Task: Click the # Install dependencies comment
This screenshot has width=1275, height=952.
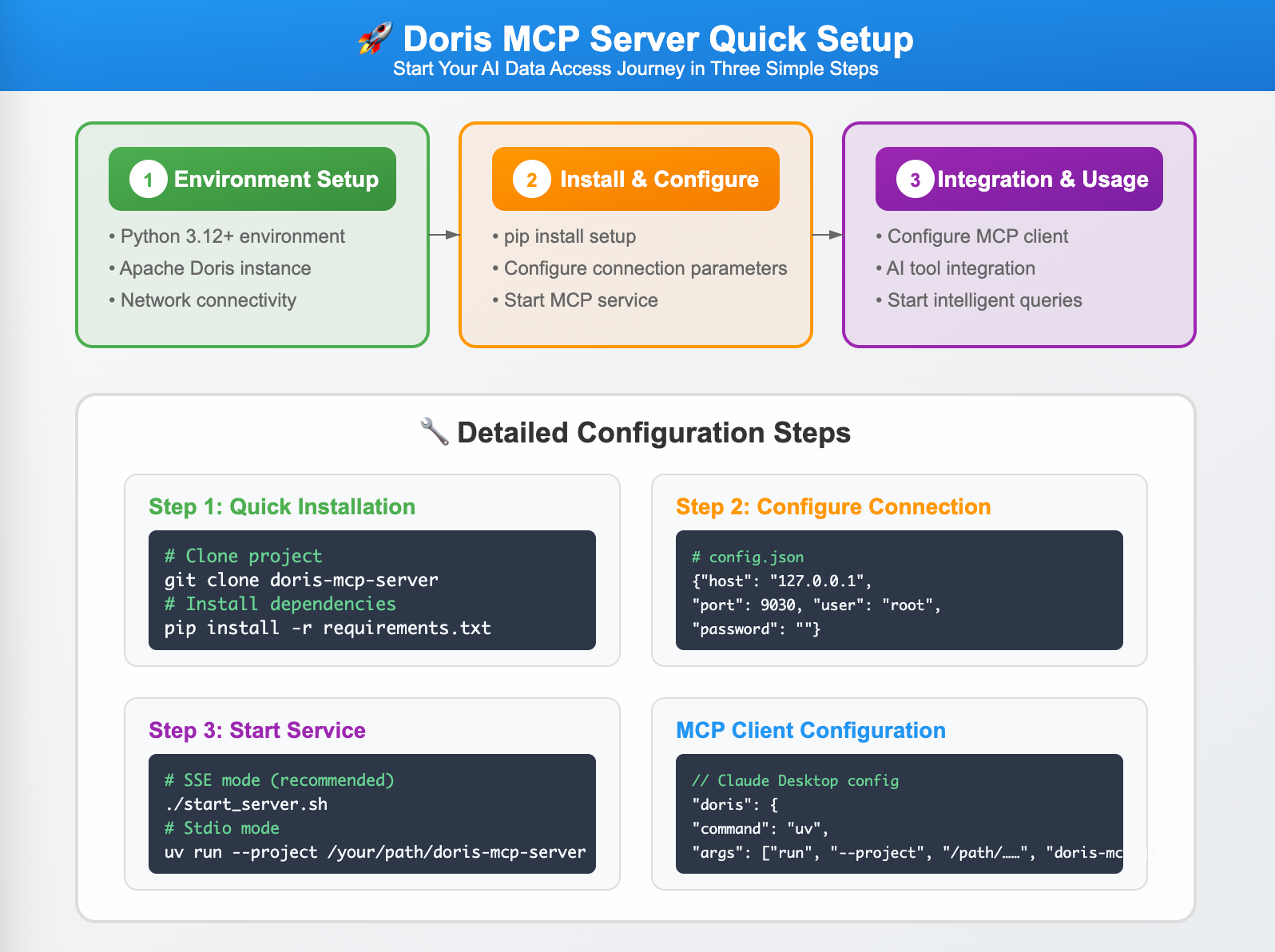Action: (280, 604)
